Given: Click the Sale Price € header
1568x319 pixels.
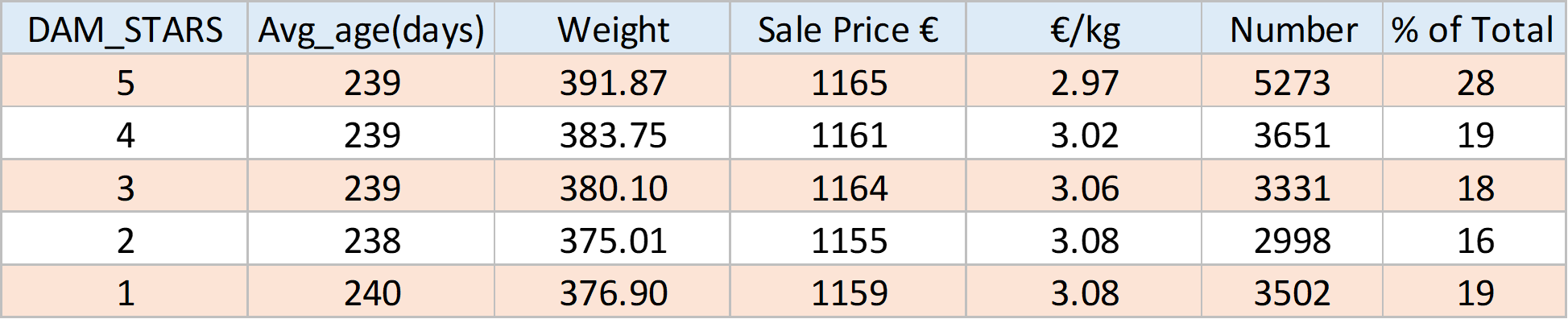Looking at the screenshot, I should point(849,29).
